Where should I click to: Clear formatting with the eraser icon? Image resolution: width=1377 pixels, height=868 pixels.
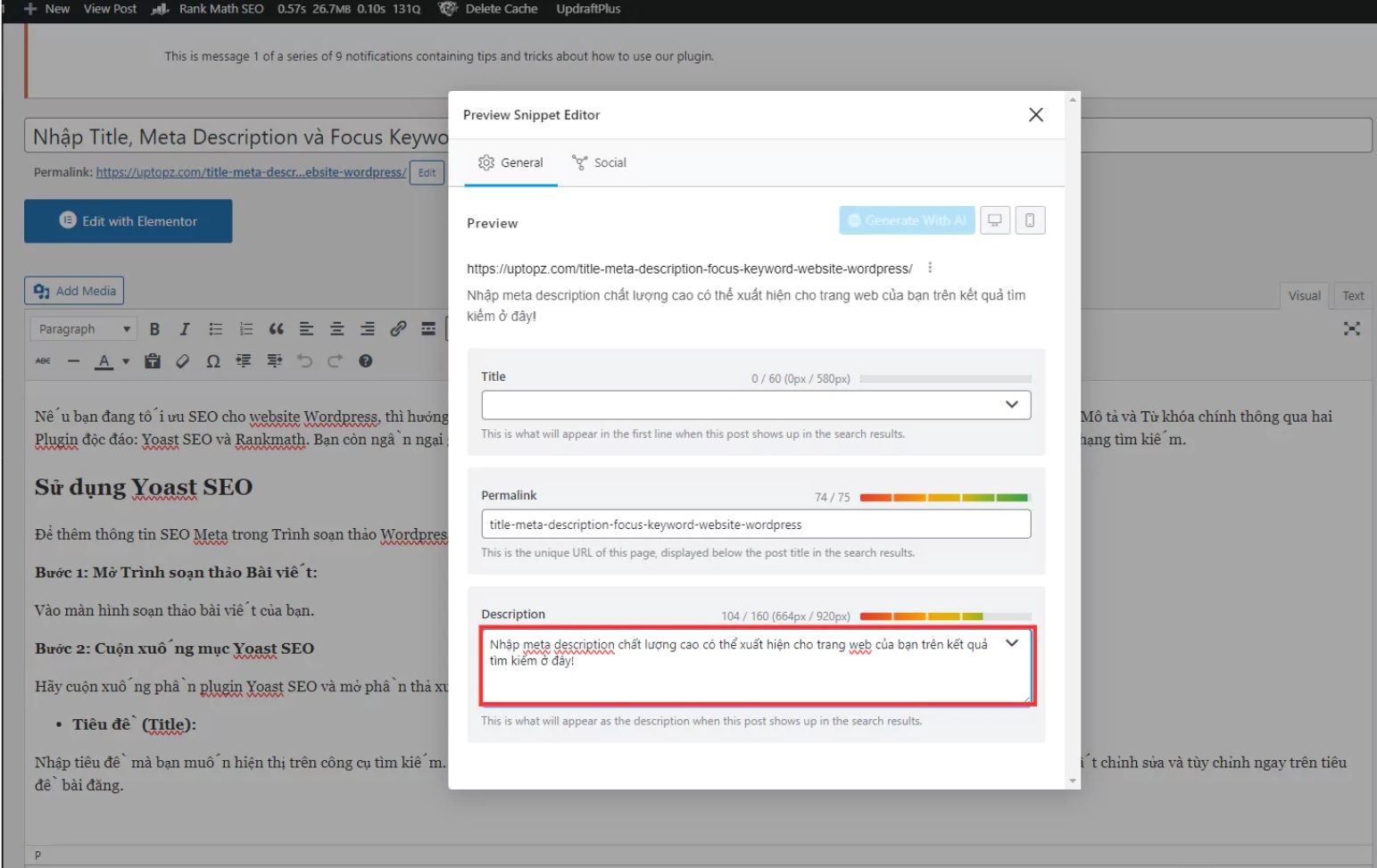pyautogui.click(x=183, y=361)
